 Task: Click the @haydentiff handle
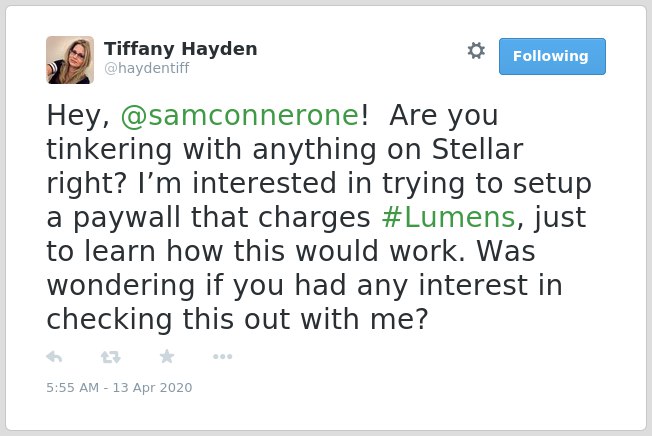pyautogui.click(x=147, y=68)
